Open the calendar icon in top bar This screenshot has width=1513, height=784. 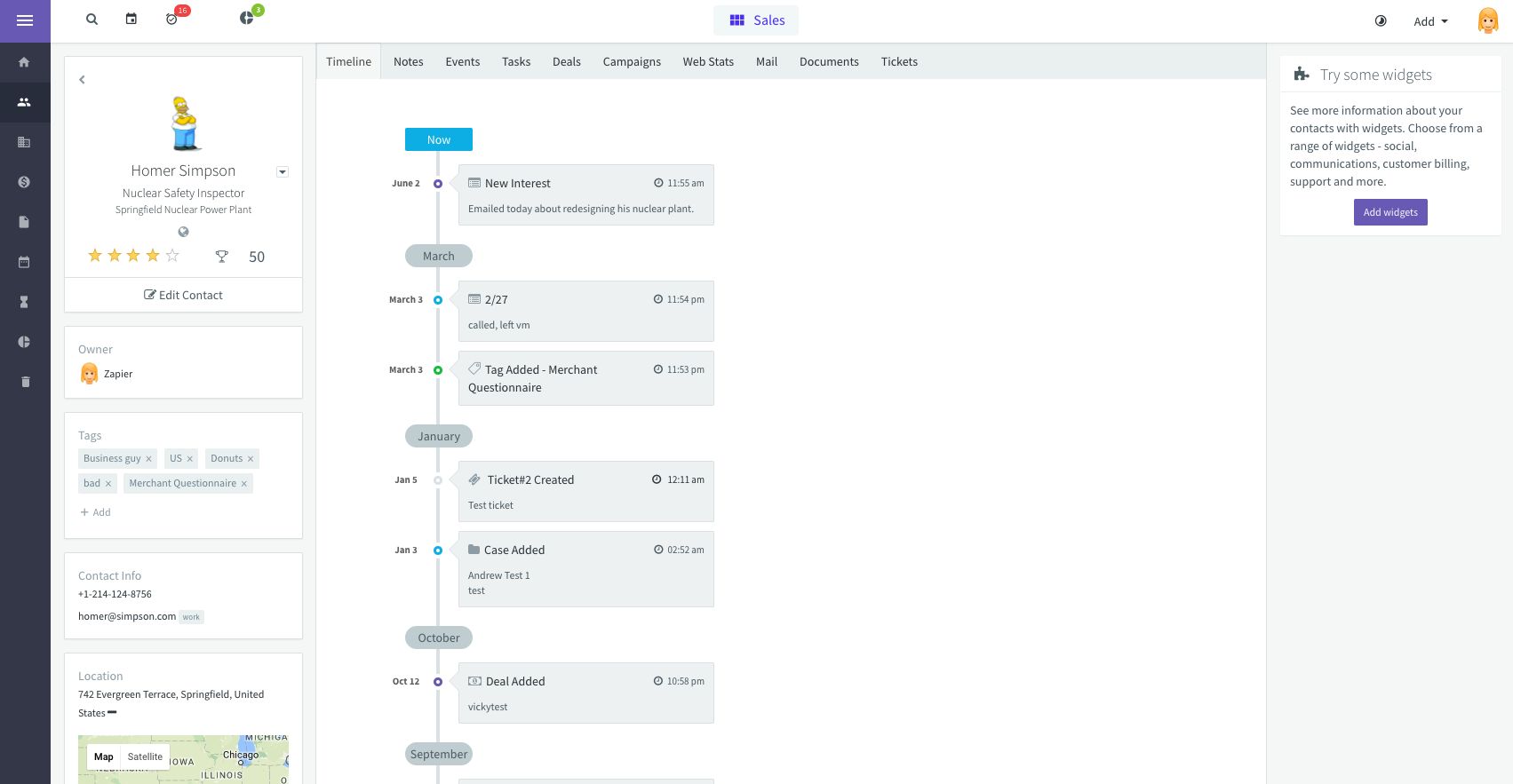coord(131,20)
